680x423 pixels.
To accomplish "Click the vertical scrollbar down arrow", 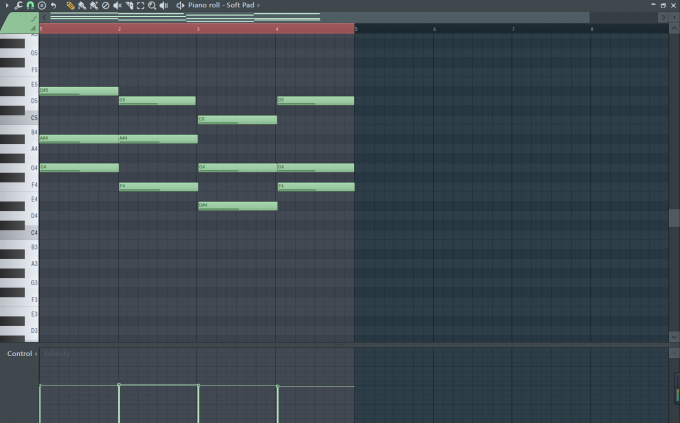I will pyautogui.click(x=674, y=337).
